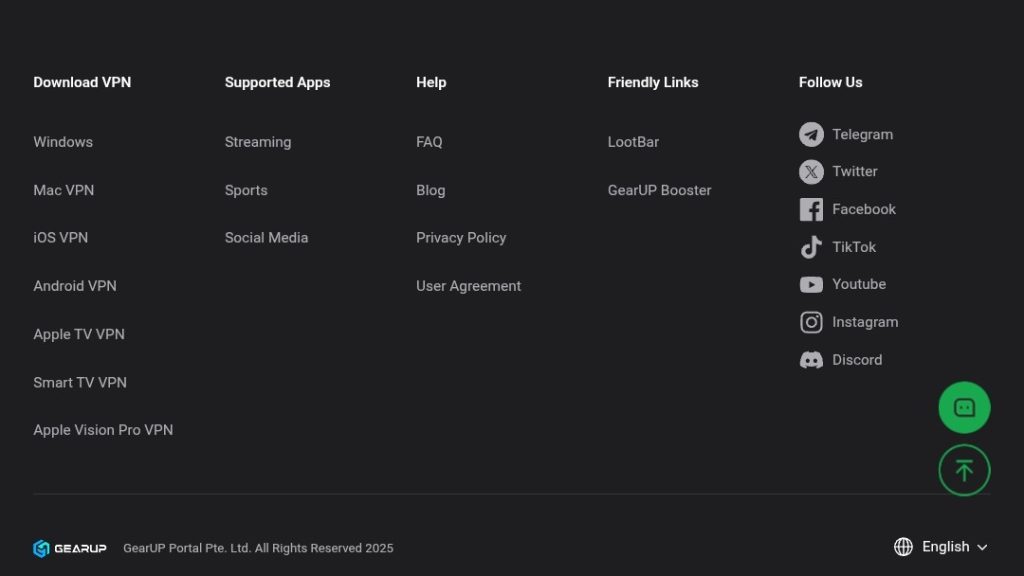This screenshot has width=1024, height=576.
Task: Click the globe language icon
Action: 903,547
